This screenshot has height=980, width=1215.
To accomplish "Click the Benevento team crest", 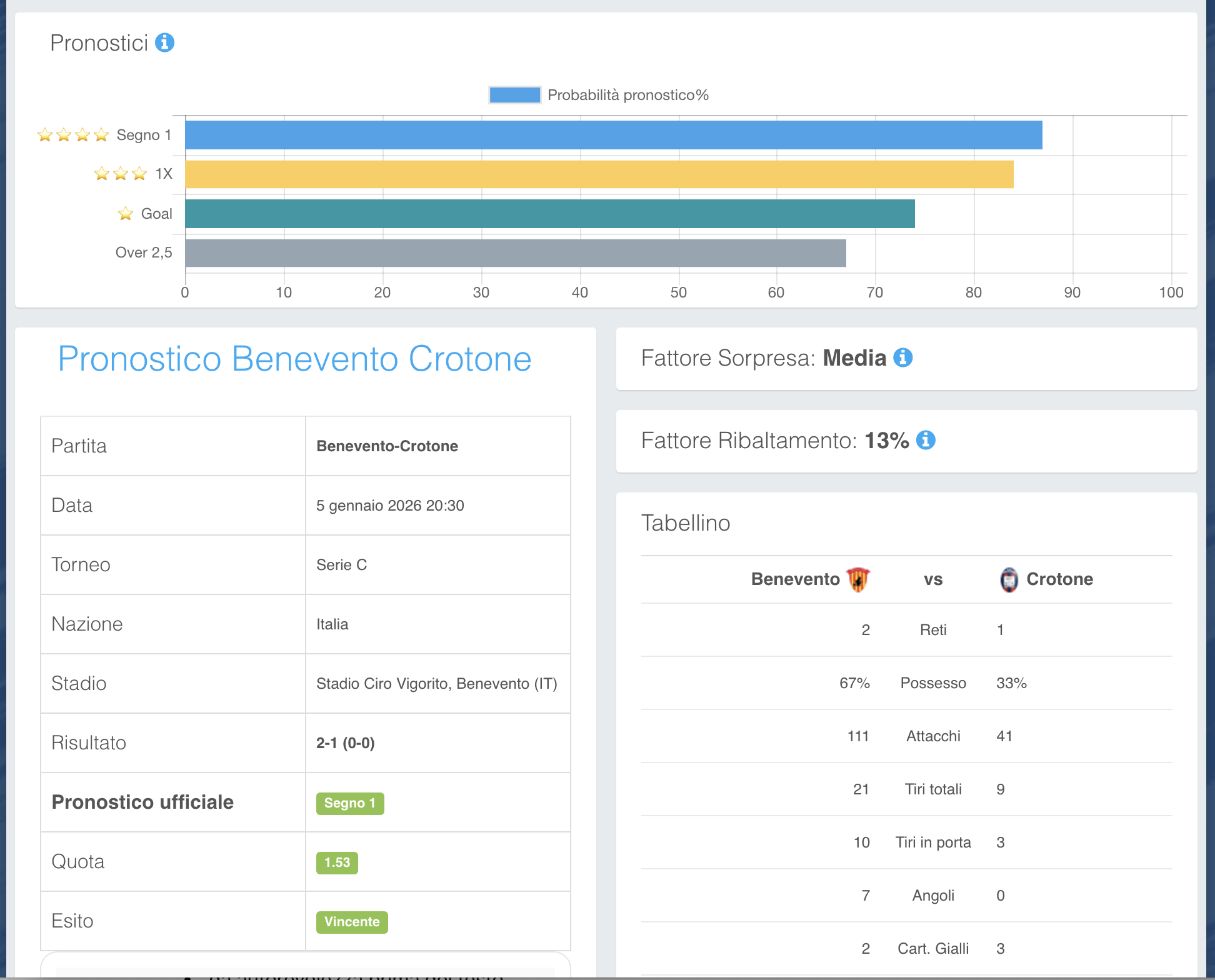I will (858, 579).
